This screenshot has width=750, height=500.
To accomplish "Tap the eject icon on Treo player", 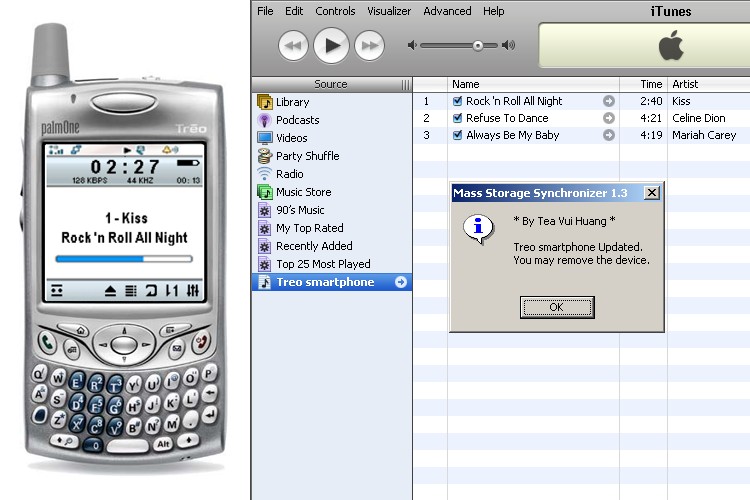I will (110, 290).
